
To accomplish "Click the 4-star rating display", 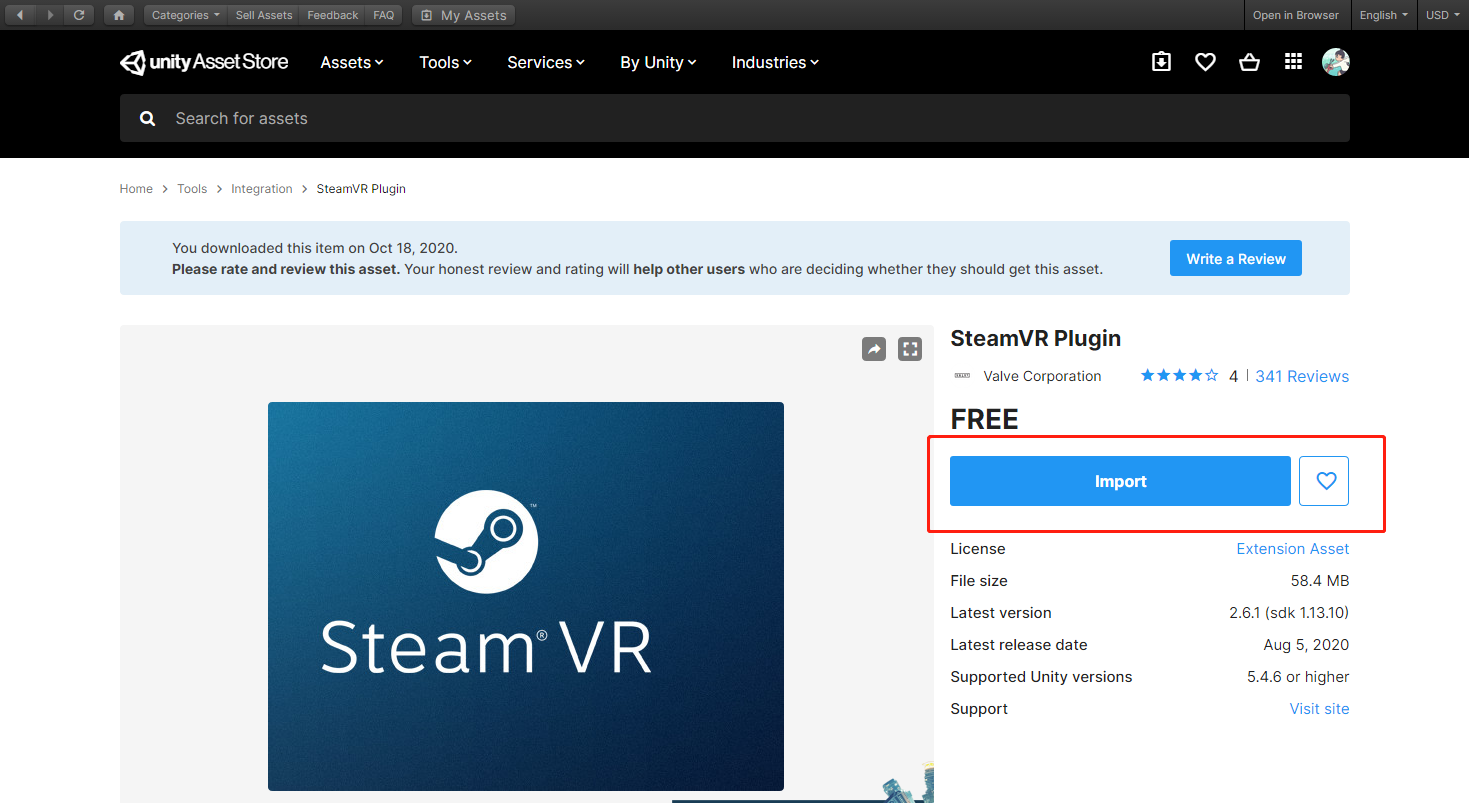I will pos(1179,375).
